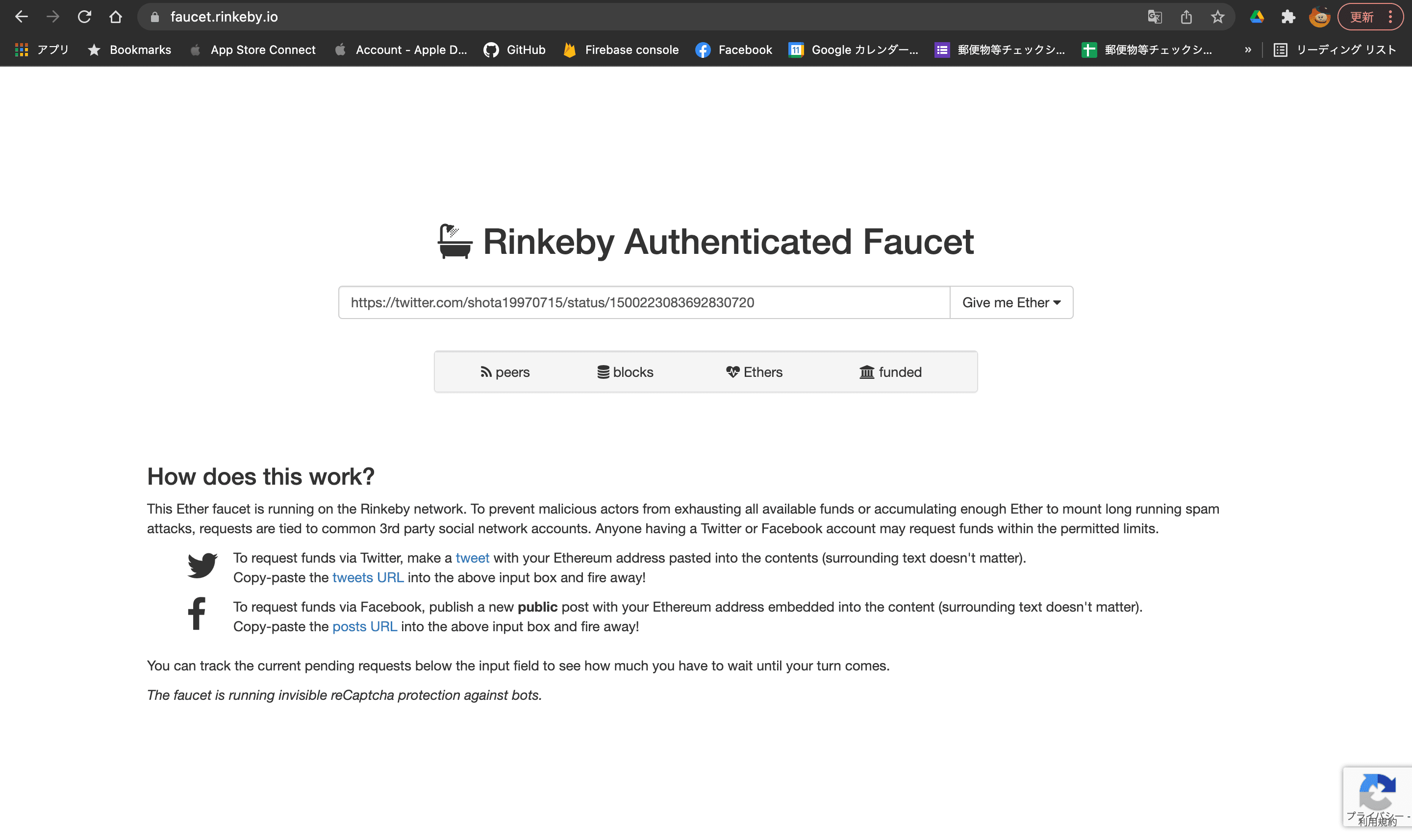Open the 'tweet' link
Image resolution: width=1412 pixels, height=840 pixels.
click(472, 558)
